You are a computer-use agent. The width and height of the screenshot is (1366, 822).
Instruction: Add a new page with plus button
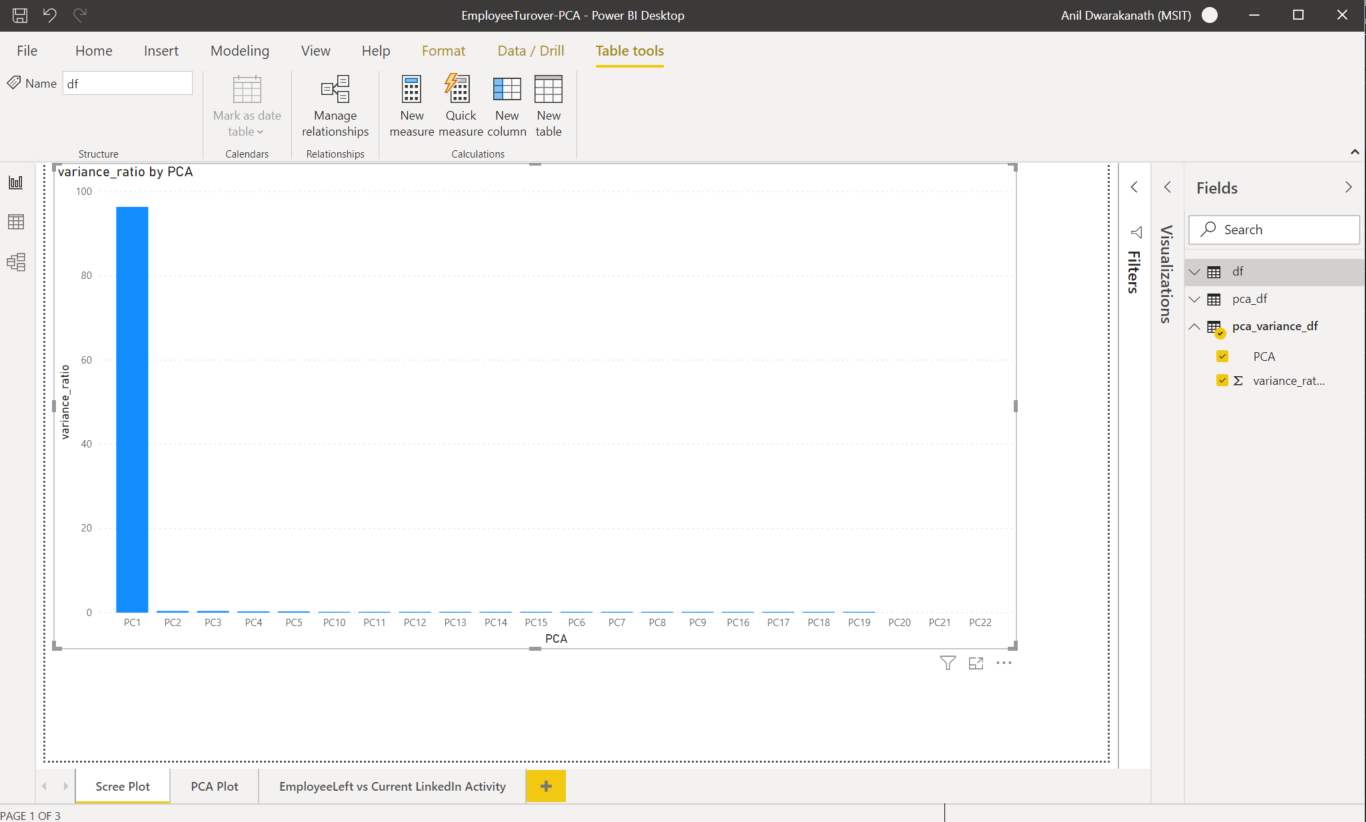coord(546,786)
